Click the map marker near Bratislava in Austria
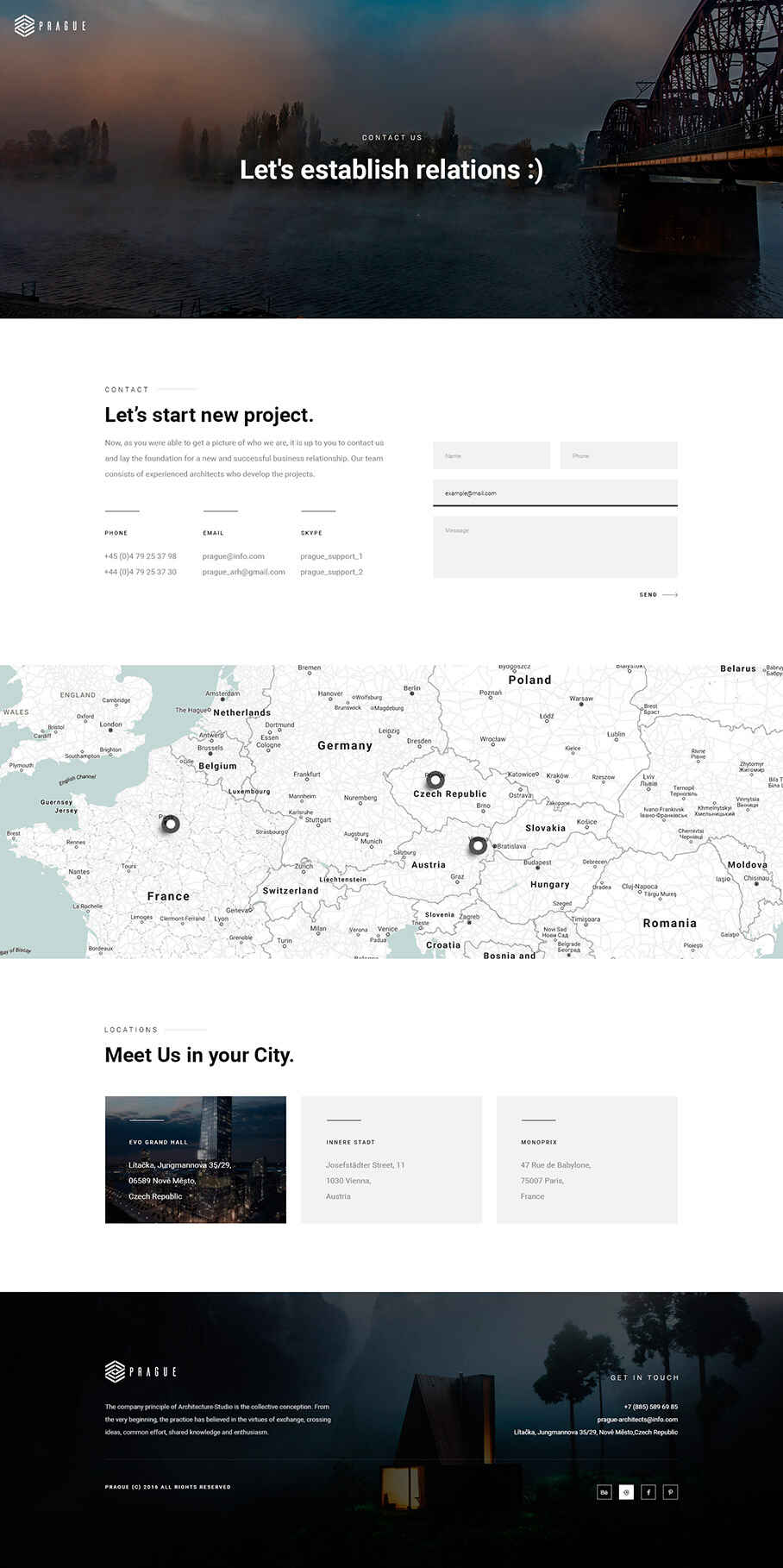The height and width of the screenshot is (1568, 783). pos(477,845)
